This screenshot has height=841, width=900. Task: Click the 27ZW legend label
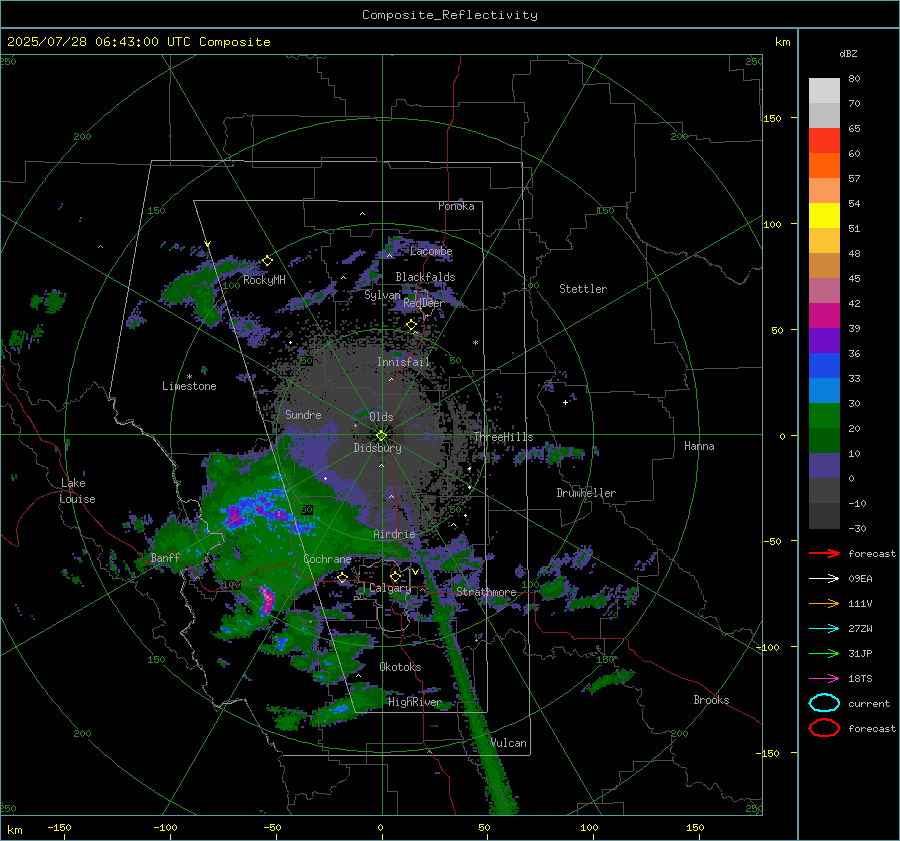click(x=860, y=629)
